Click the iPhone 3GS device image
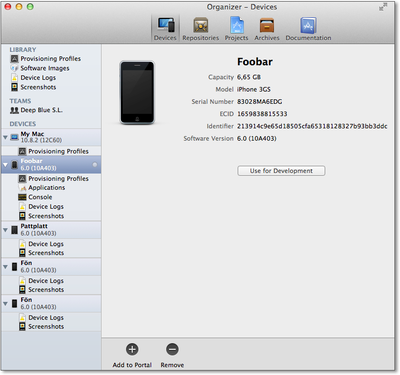This screenshot has width=400, height=375. point(137,93)
